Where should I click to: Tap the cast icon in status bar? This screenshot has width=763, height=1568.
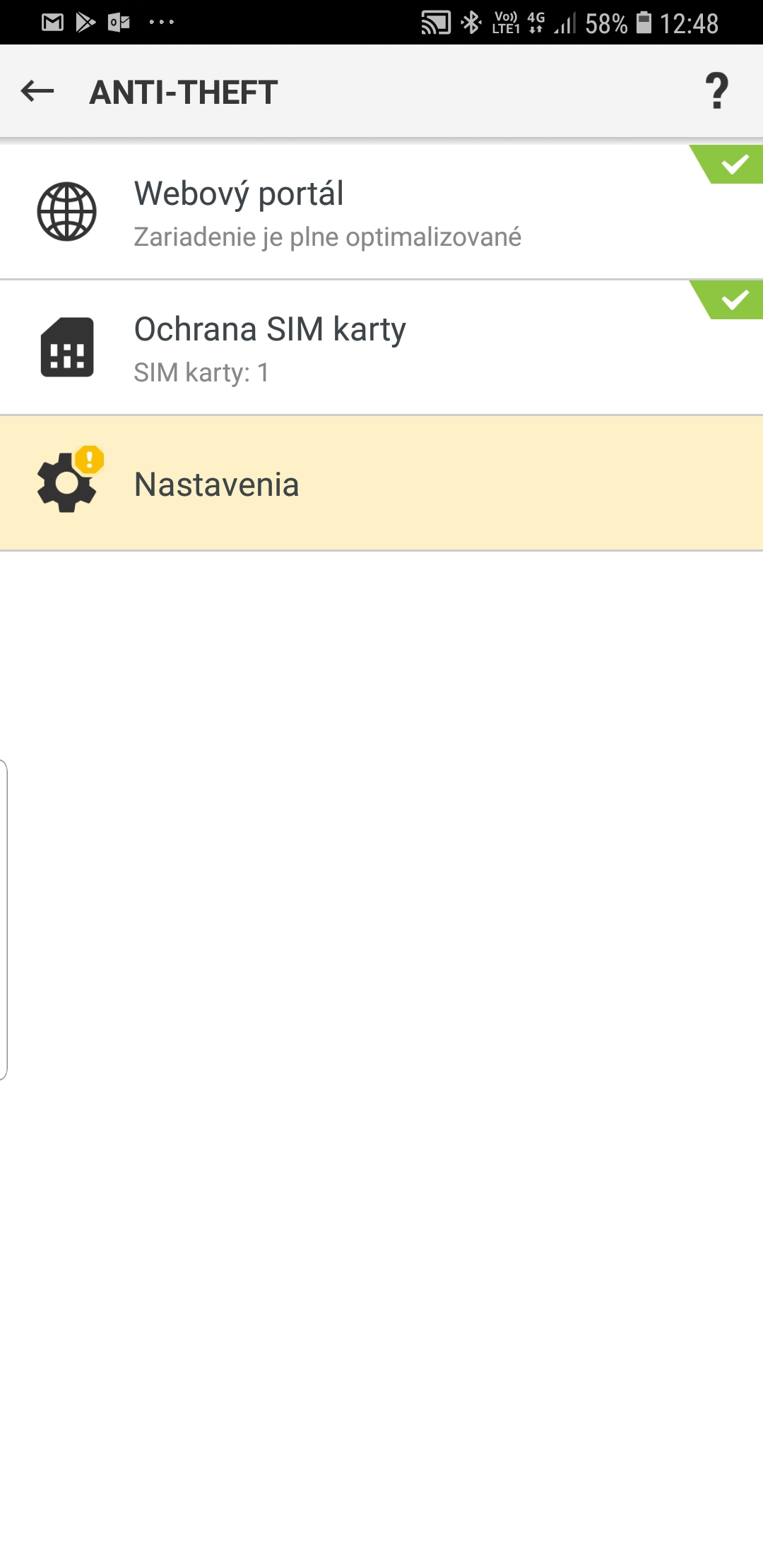[x=435, y=23]
